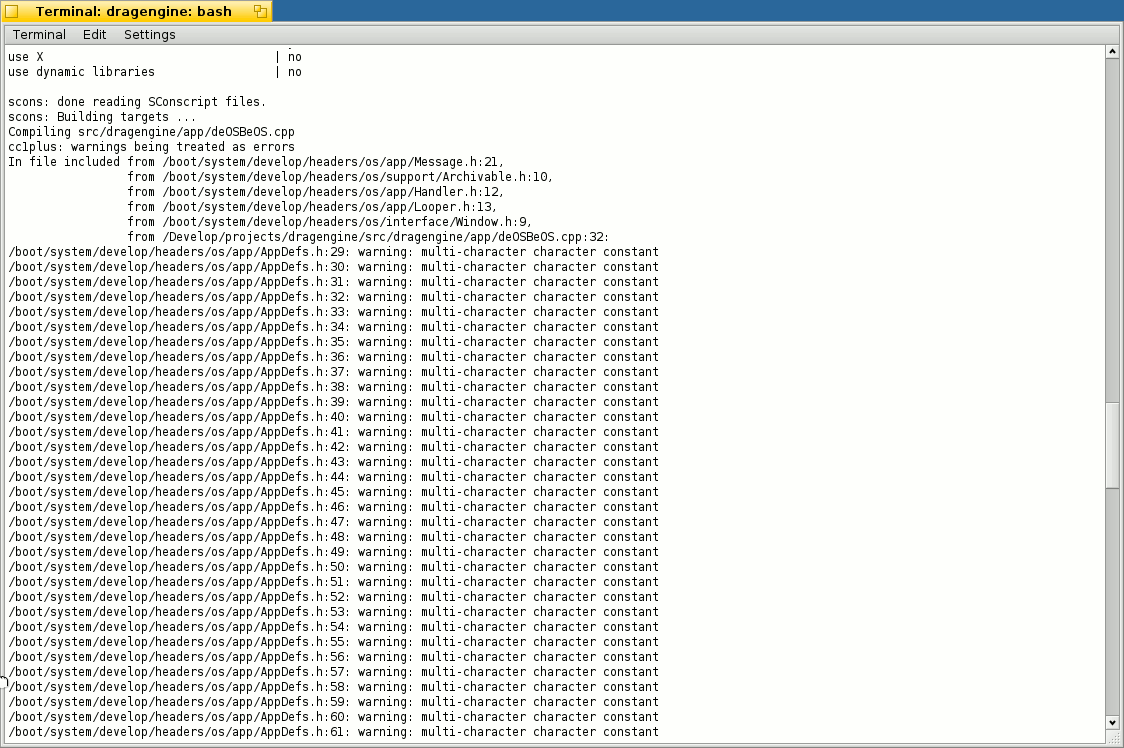Click the 'deOSBeOS.cpp:32:' include line
This screenshot has width=1124, height=748.
[x=368, y=237]
